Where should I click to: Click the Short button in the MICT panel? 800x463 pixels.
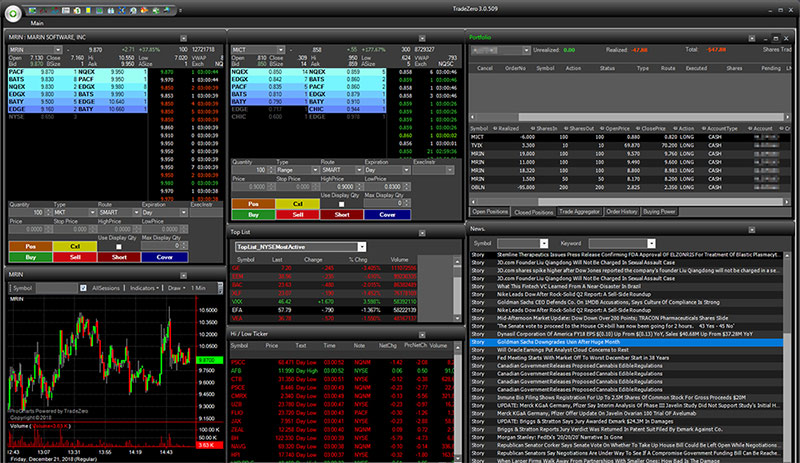point(342,215)
